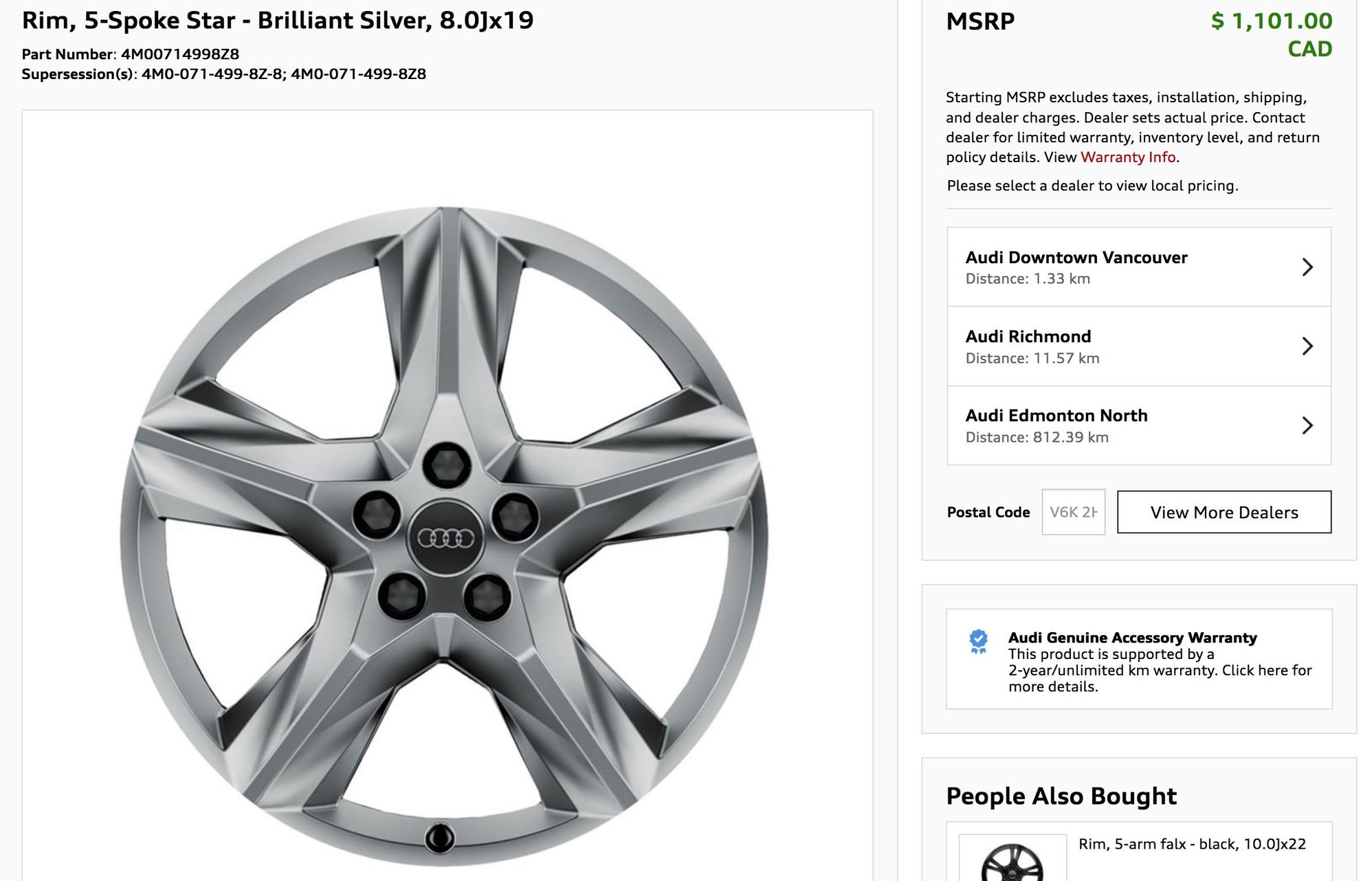Expand the Audi Richmond dealer chevron
Screen dimensions: 1372x881
[1307, 346]
